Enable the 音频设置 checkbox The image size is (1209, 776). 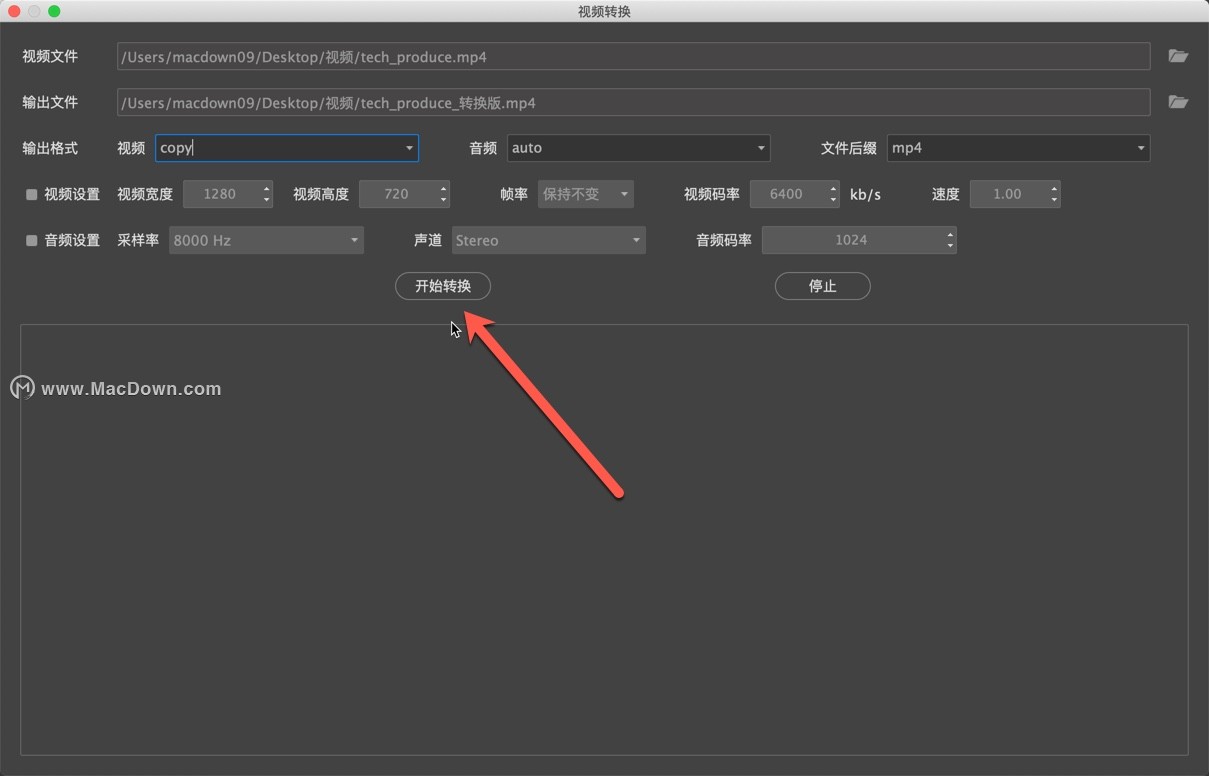point(31,241)
